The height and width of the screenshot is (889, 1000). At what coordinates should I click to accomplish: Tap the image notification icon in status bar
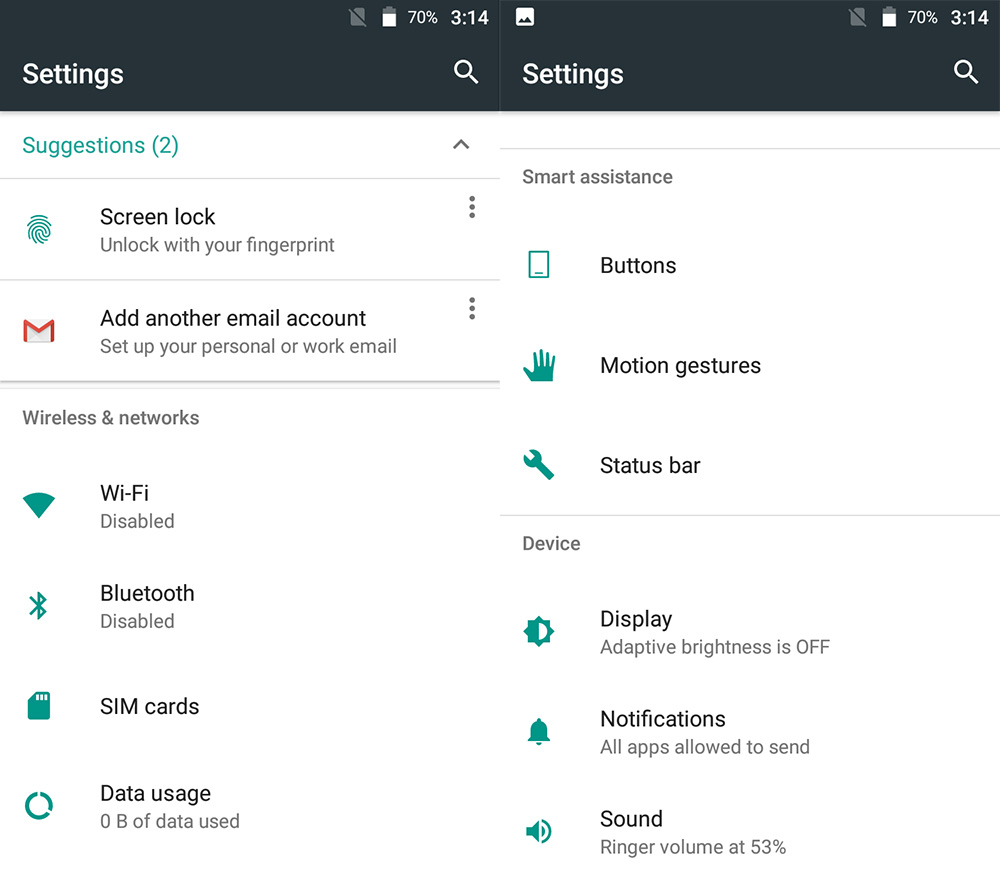[x=525, y=17]
